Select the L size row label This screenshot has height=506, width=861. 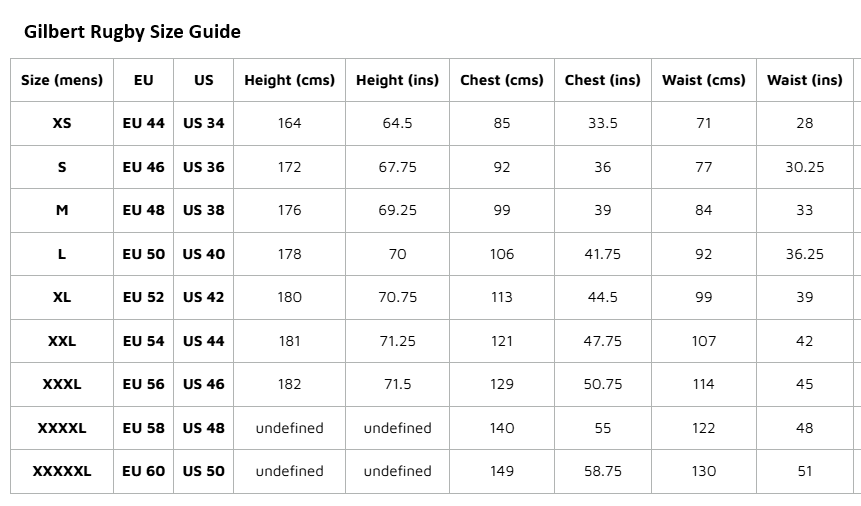62,254
